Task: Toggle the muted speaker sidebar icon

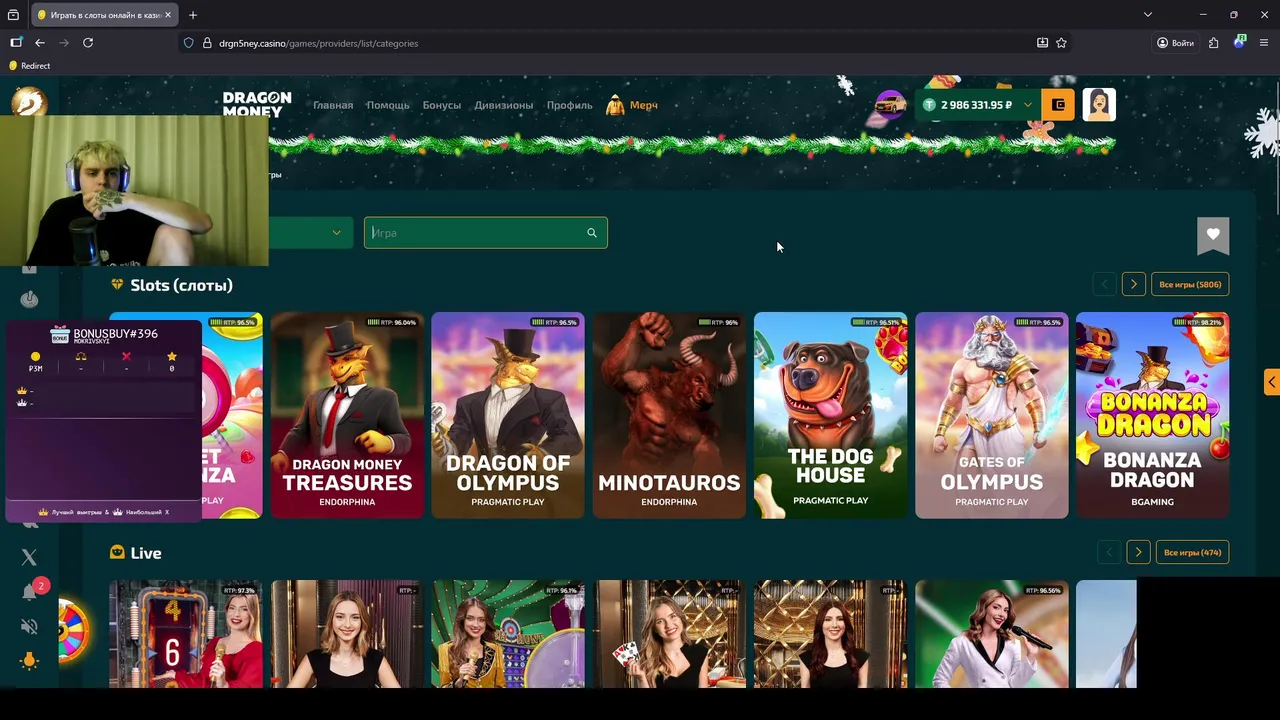Action: point(29,627)
